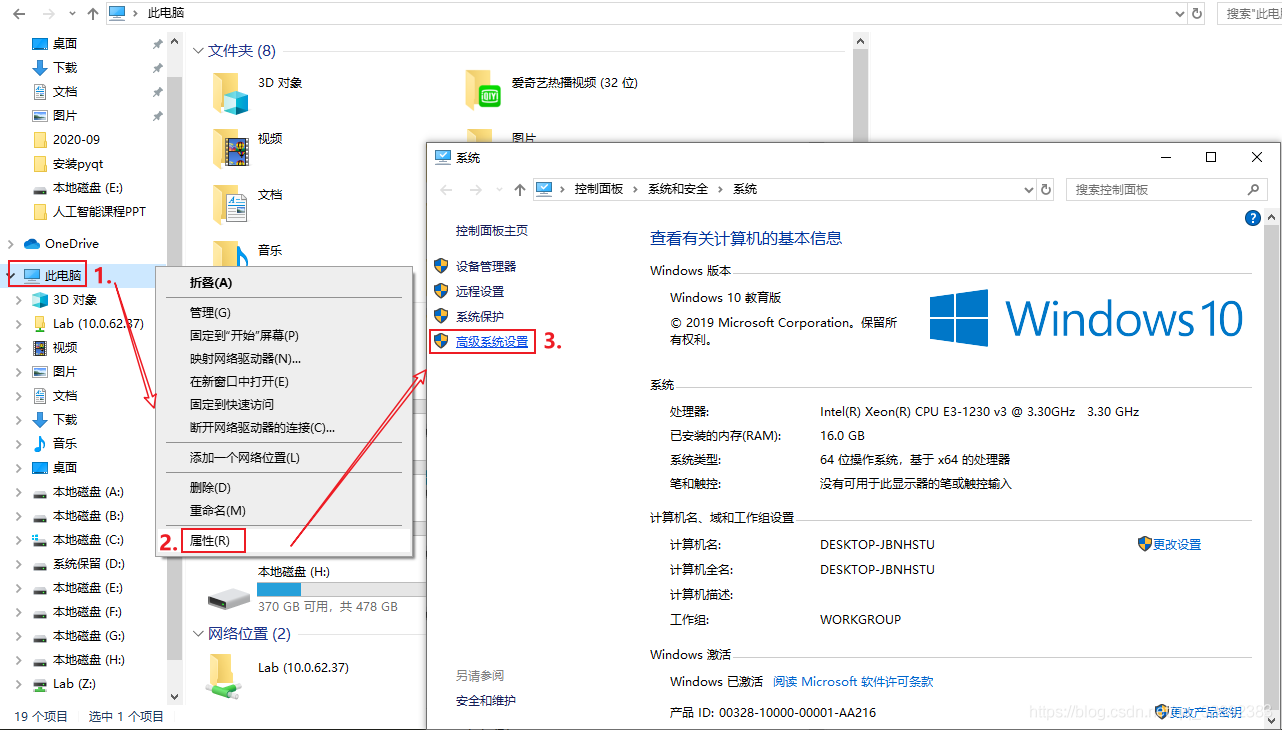The height and width of the screenshot is (730, 1282).
Task: Collapse the 网络位置 (2) group header
Action: pyautogui.click(x=198, y=633)
